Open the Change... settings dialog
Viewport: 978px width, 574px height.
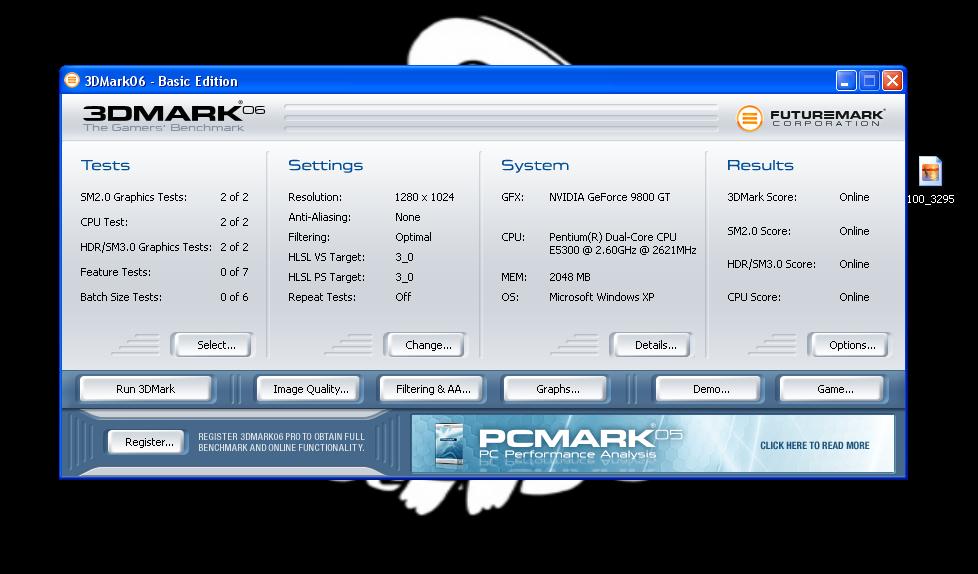coord(425,345)
